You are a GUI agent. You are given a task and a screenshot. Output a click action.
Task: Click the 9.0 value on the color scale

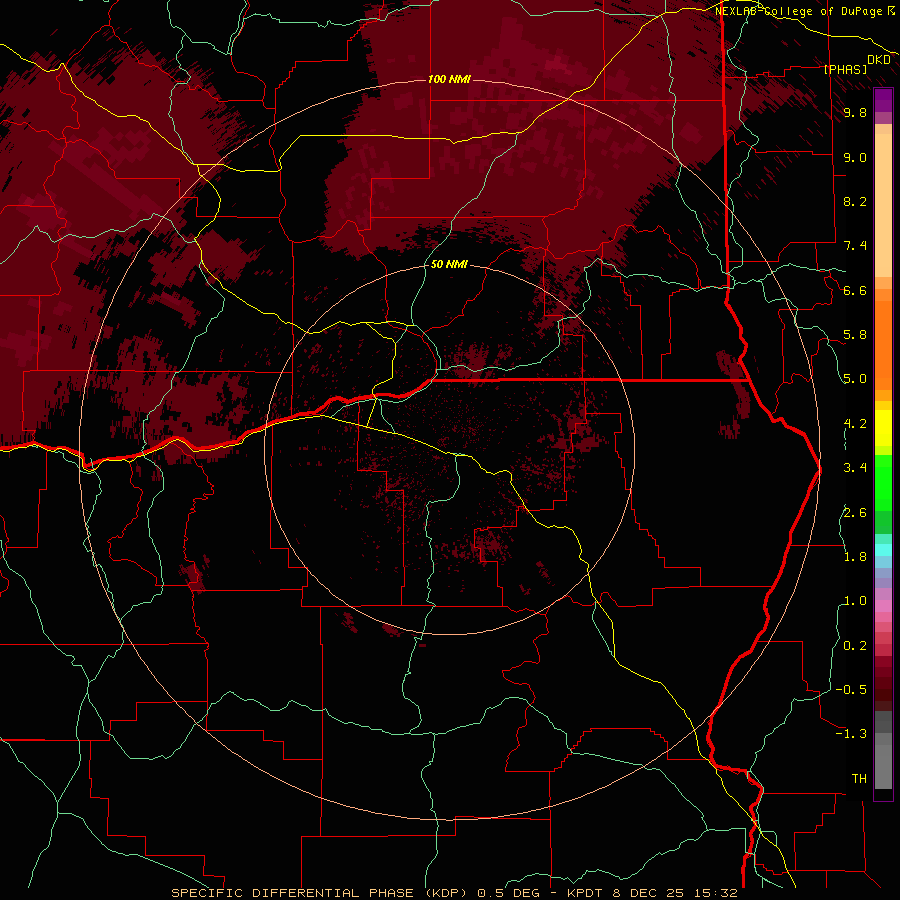pos(855,157)
